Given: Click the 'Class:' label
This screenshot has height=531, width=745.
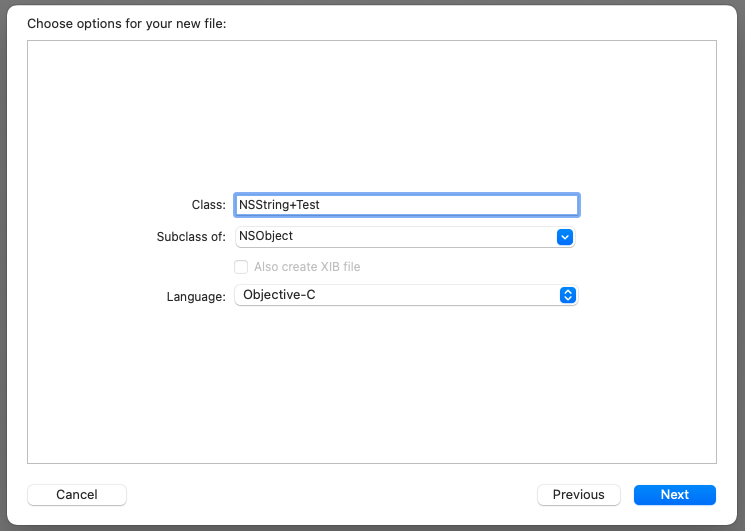Looking at the screenshot, I should (209, 205).
